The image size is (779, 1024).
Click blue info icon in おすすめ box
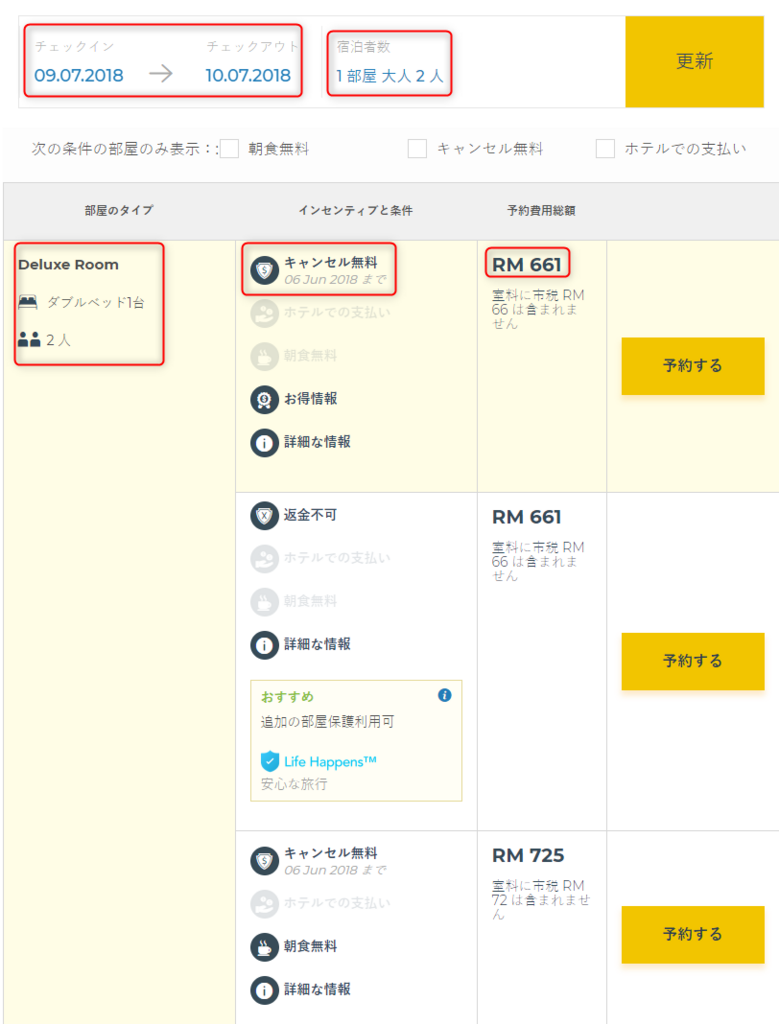point(445,695)
